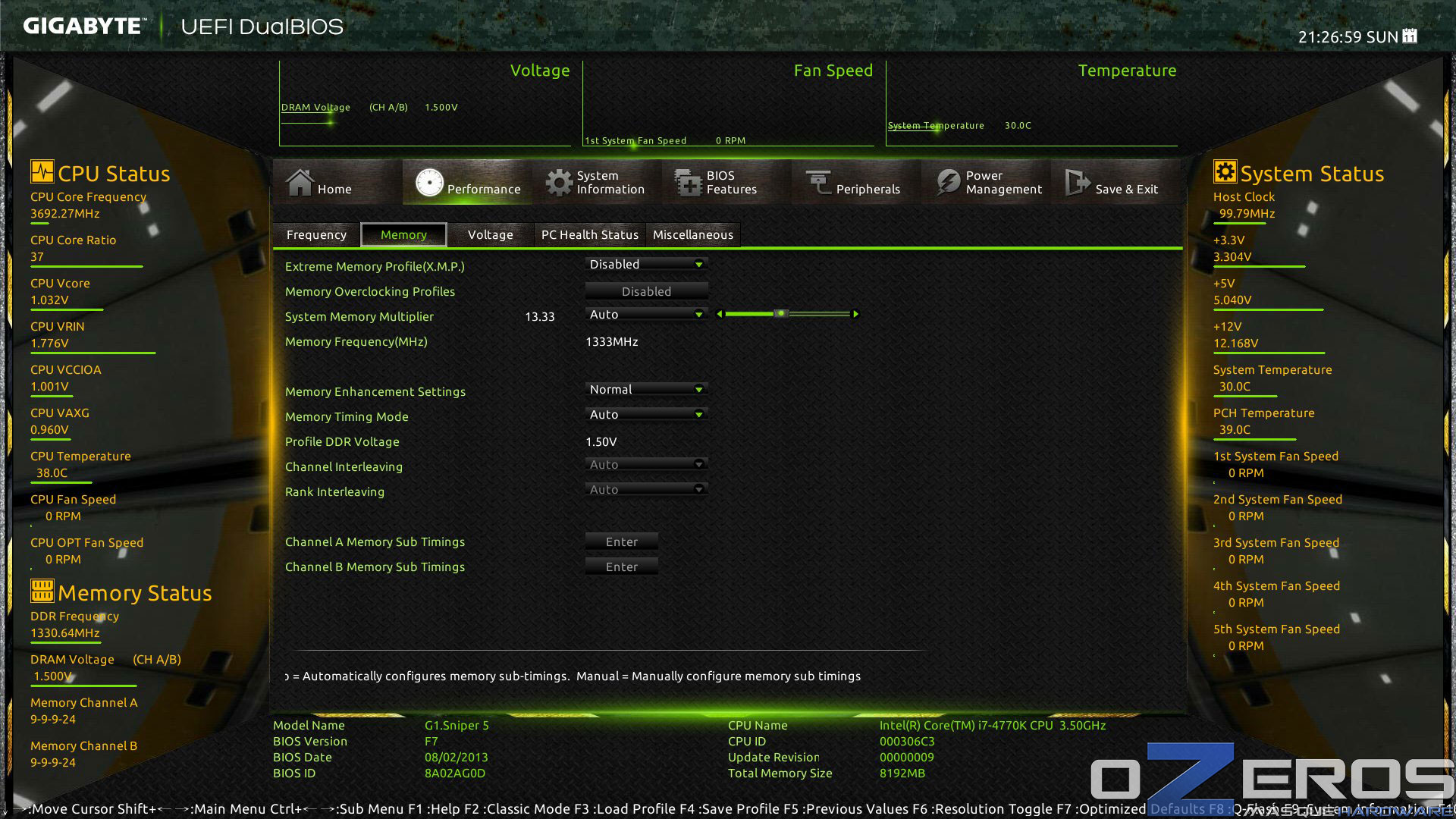The width and height of the screenshot is (1456, 819).
Task: Click the Host Clock 99.79MHz reading
Action: pyautogui.click(x=1247, y=213)
